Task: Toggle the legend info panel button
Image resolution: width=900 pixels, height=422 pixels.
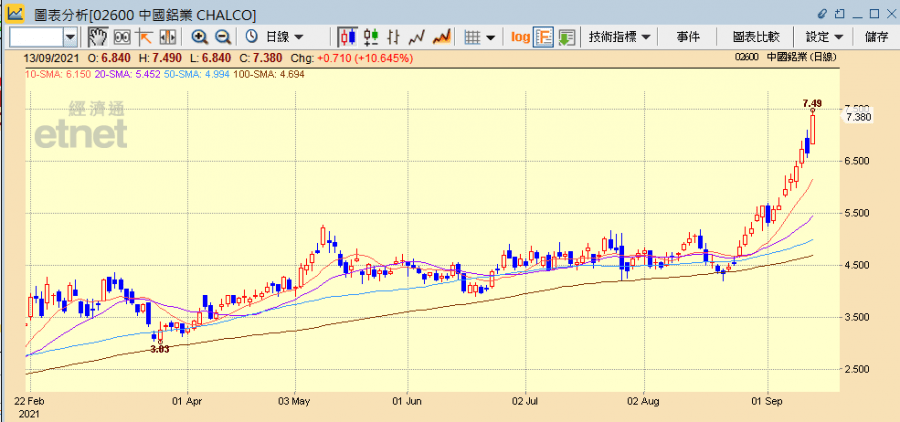Action: tap(544, 37)
